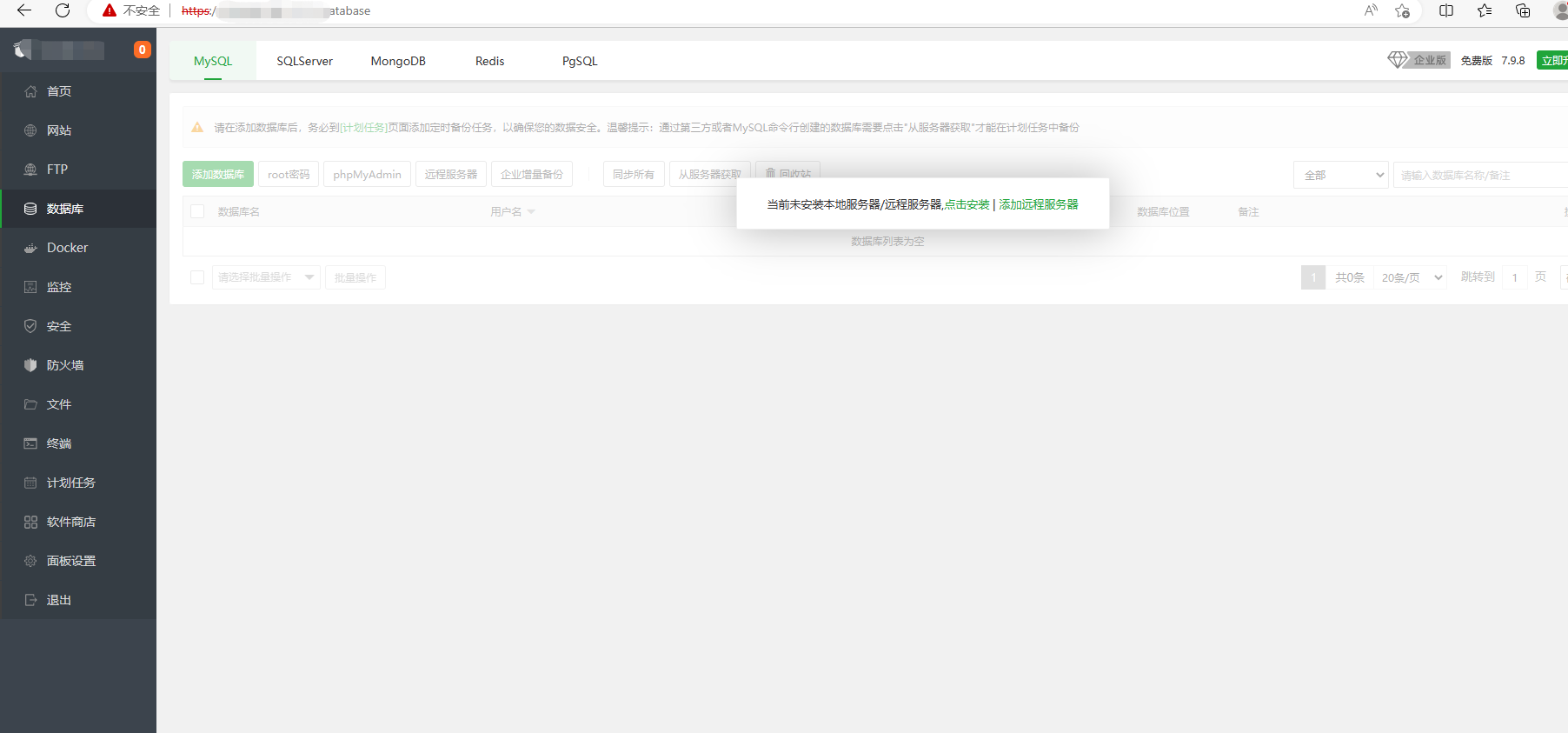Click the 企业版 badge label
The image size is (1568, 733).
(x=1430, y=60)
